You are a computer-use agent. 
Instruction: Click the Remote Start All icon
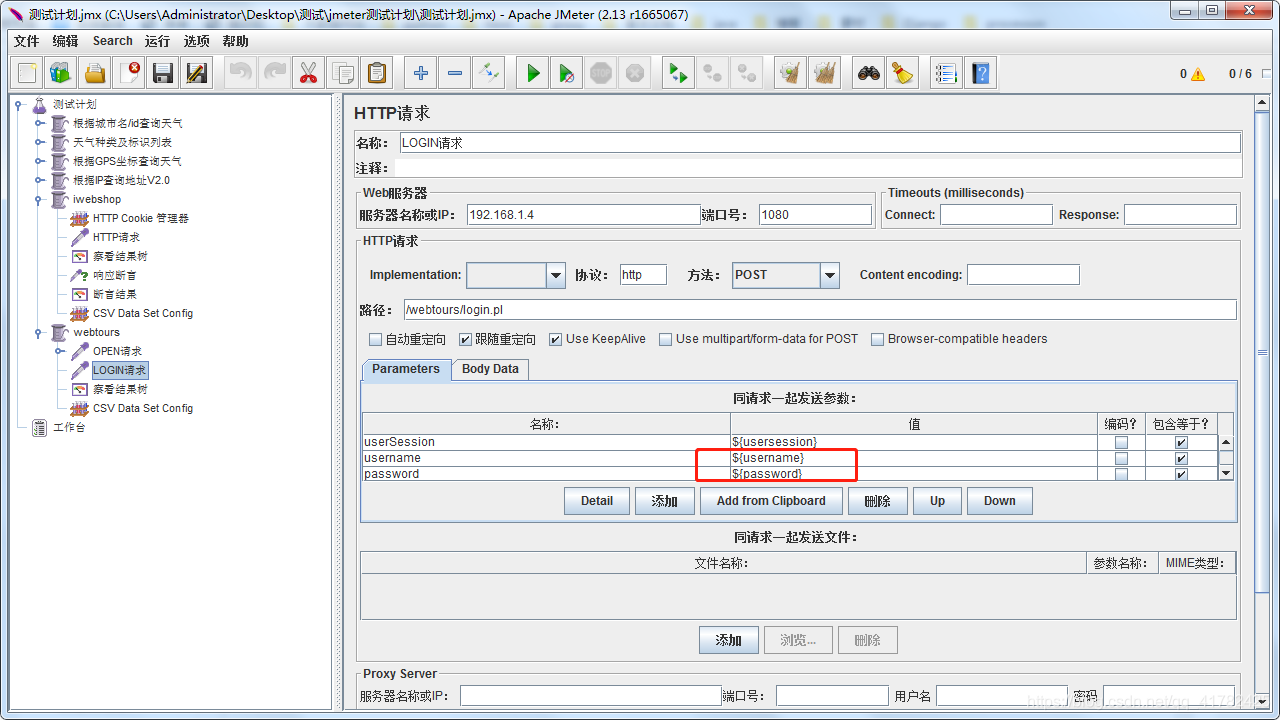[679, 73]
